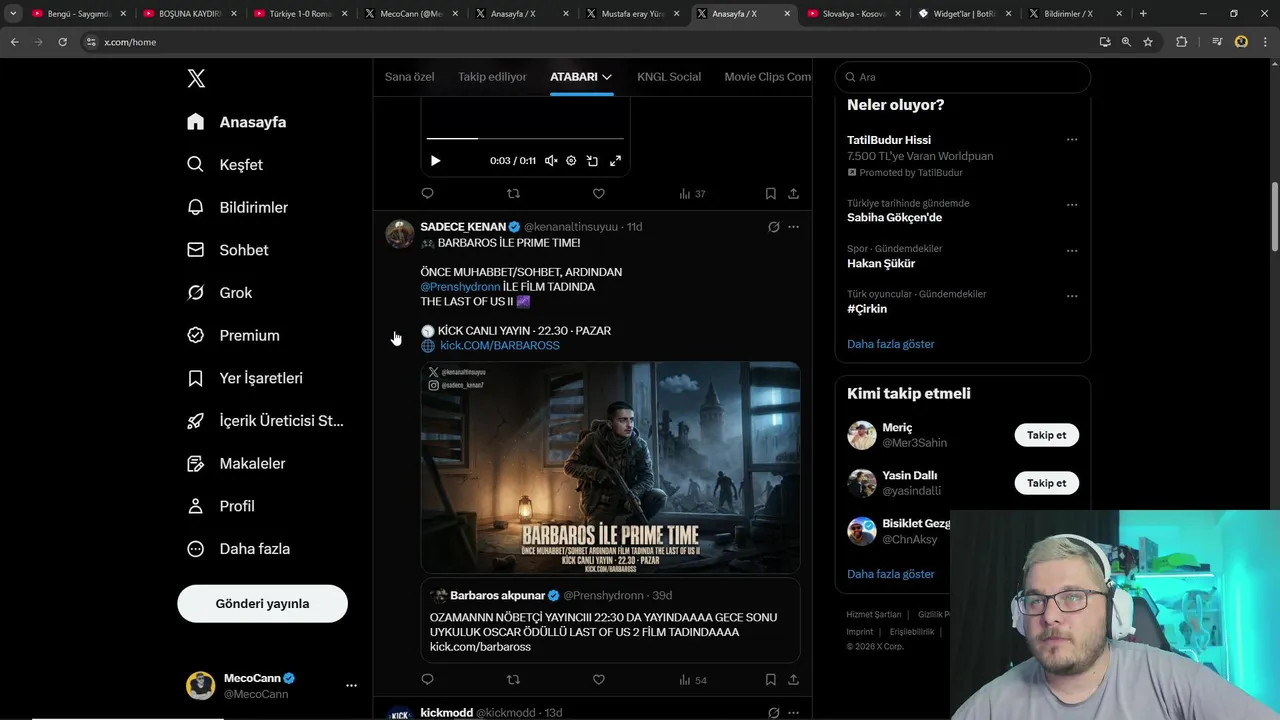Open İçerik Üreticisi Stüdyosu

point(265,421)
